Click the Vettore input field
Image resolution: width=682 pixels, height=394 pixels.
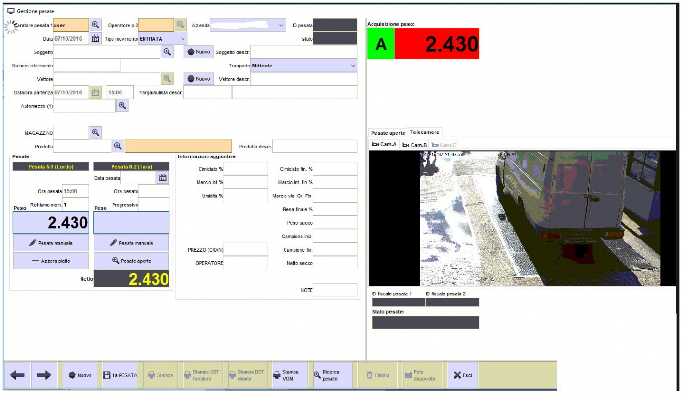point(107,79)
